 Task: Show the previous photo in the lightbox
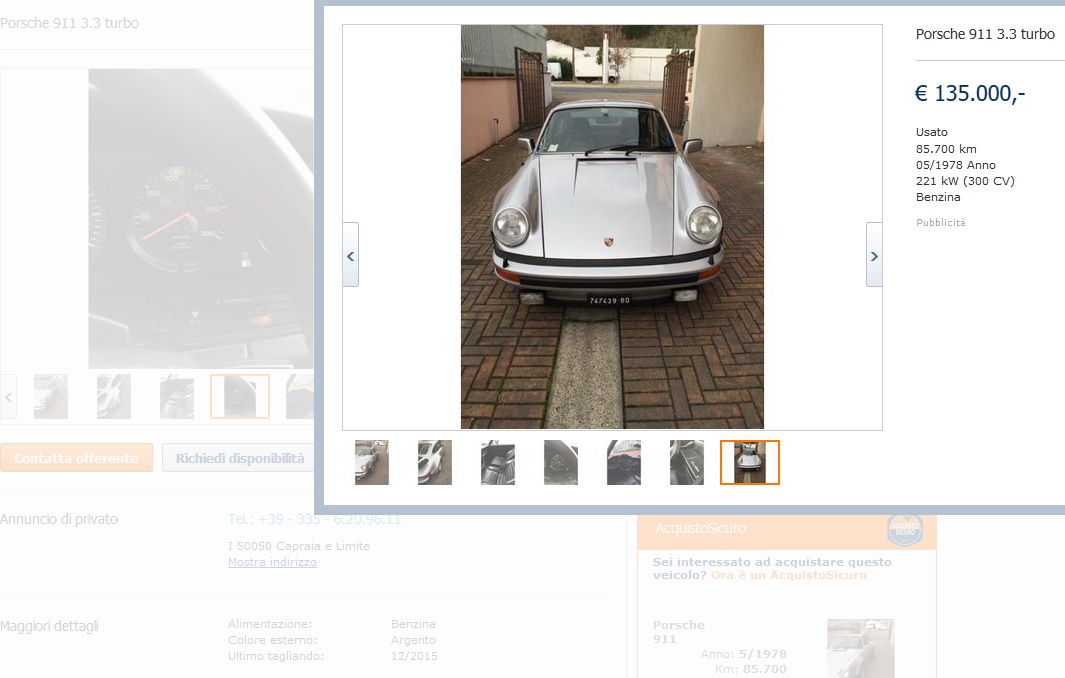point(350,255)
